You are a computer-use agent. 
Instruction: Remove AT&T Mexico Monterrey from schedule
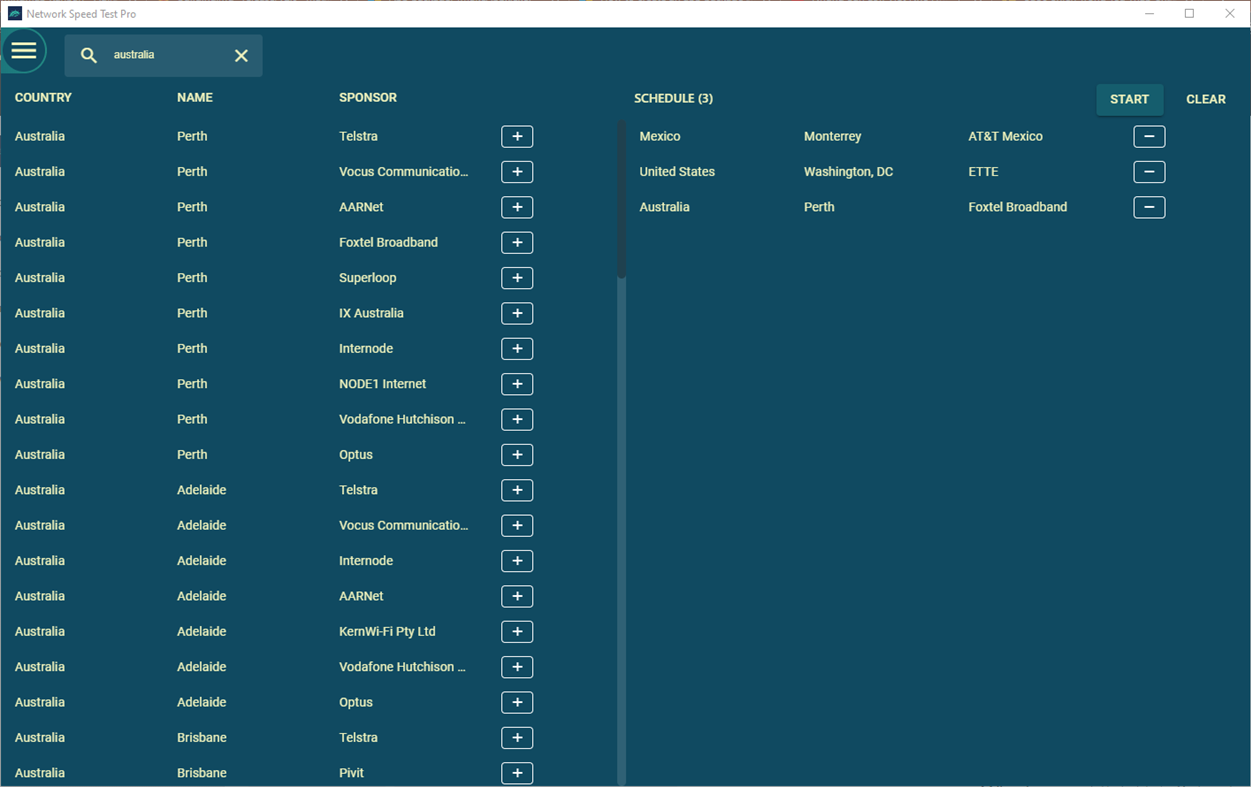click(x=1148, y=136)
